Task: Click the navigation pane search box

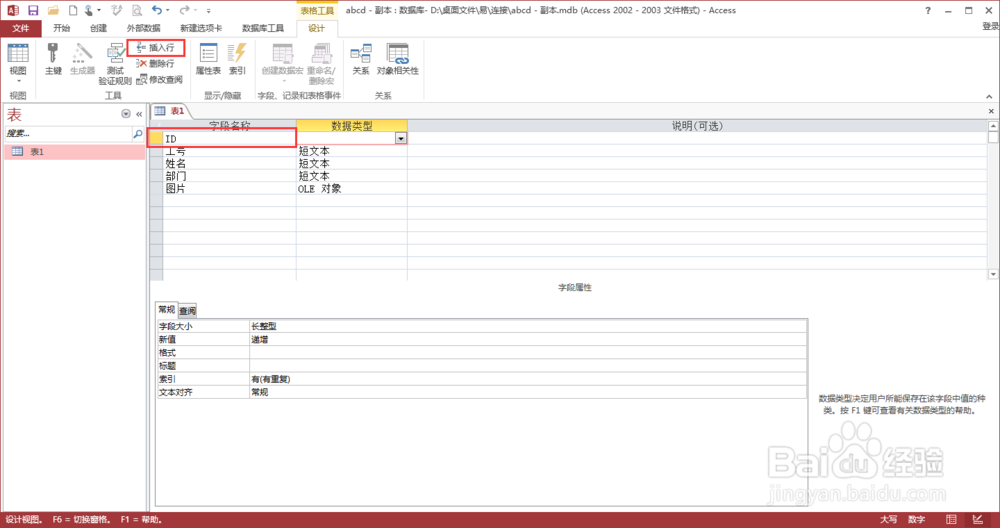Action: pyautogui.click(x=68, y=134)
